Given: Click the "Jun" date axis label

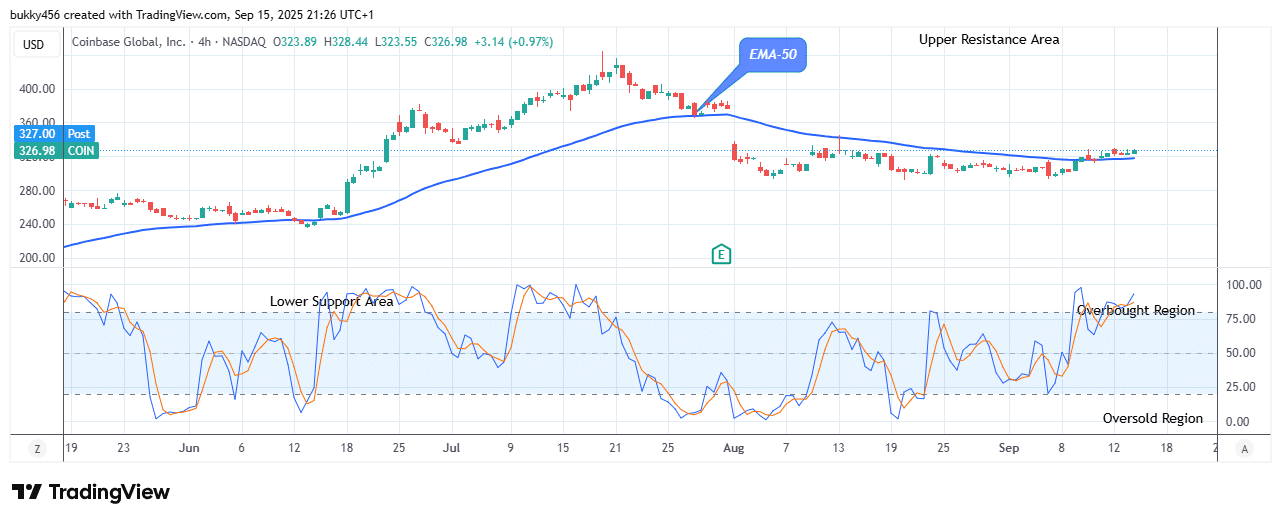Looking at the screenshot, I should click(x=191, y=449).
